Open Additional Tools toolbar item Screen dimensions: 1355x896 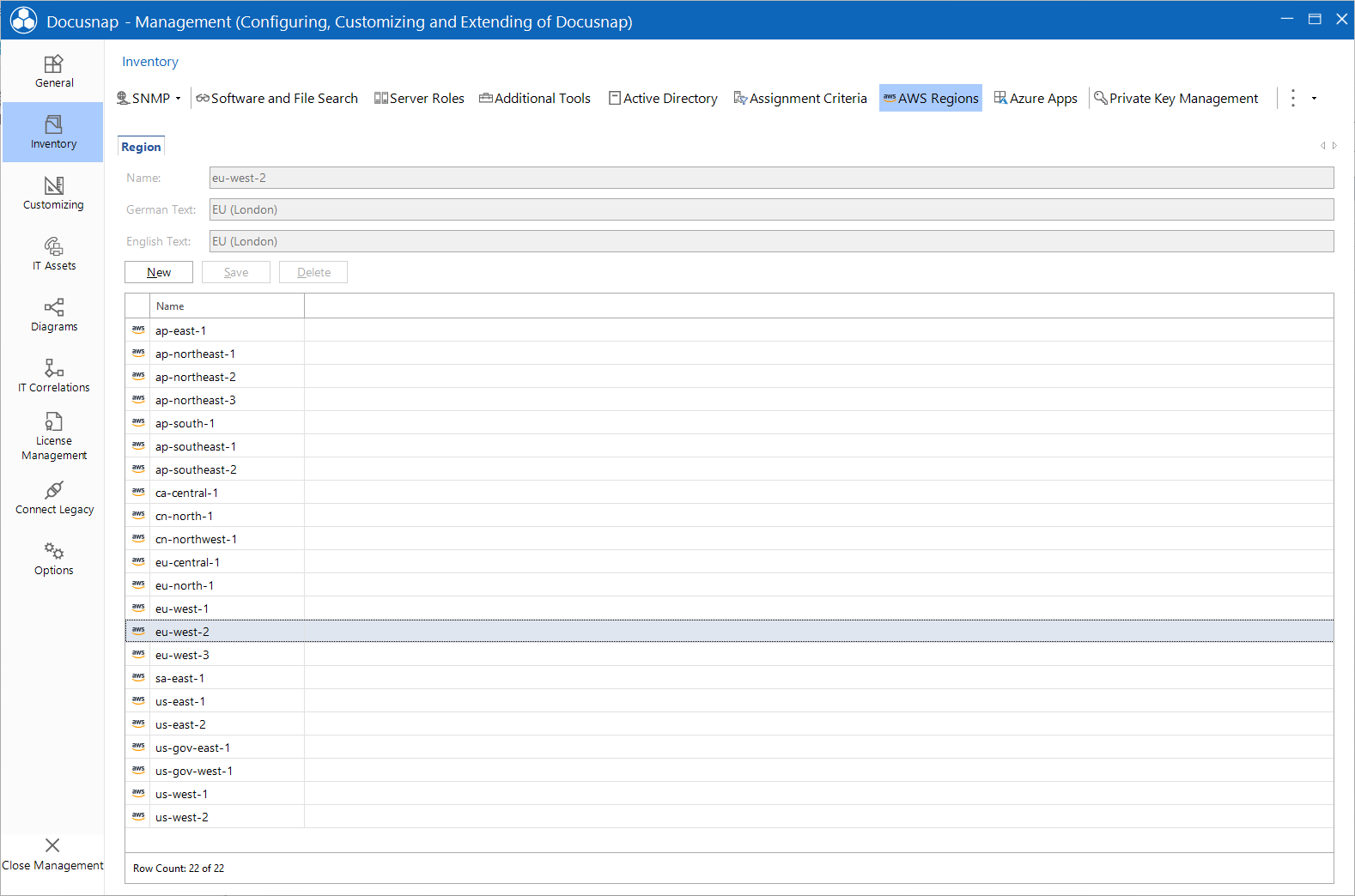[x=535, y=98]
